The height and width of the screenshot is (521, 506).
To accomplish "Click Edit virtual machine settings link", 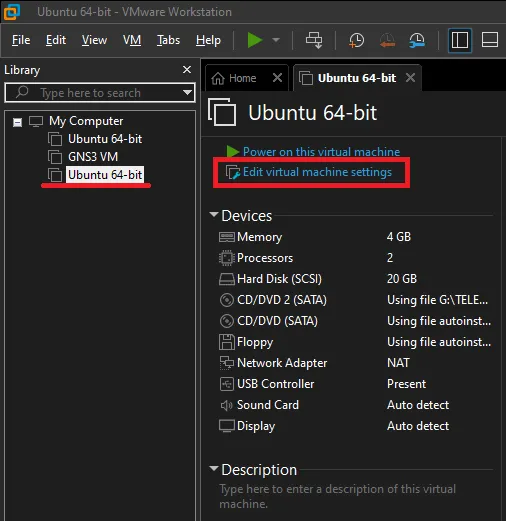I will tap(317, 172).
